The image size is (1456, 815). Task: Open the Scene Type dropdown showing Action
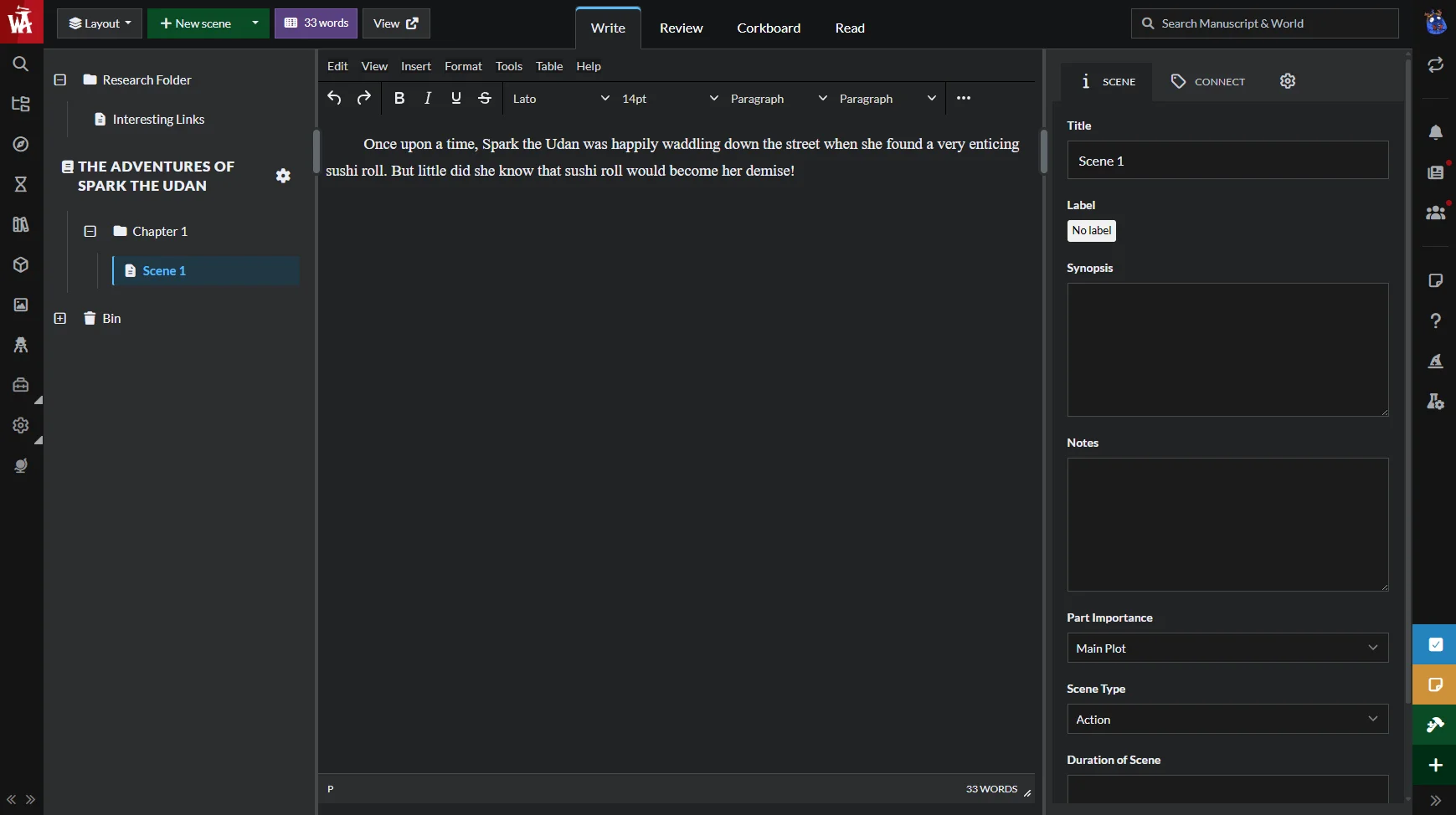[1227, 719]
